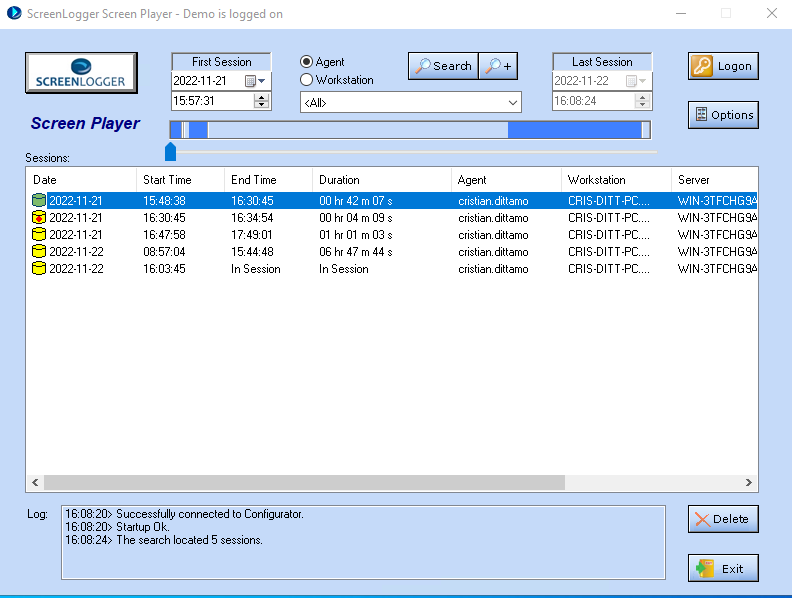The image size is (792, 598).
Task: Click the yellow session icon for 08:57:04
Action: tap(39, 252)
